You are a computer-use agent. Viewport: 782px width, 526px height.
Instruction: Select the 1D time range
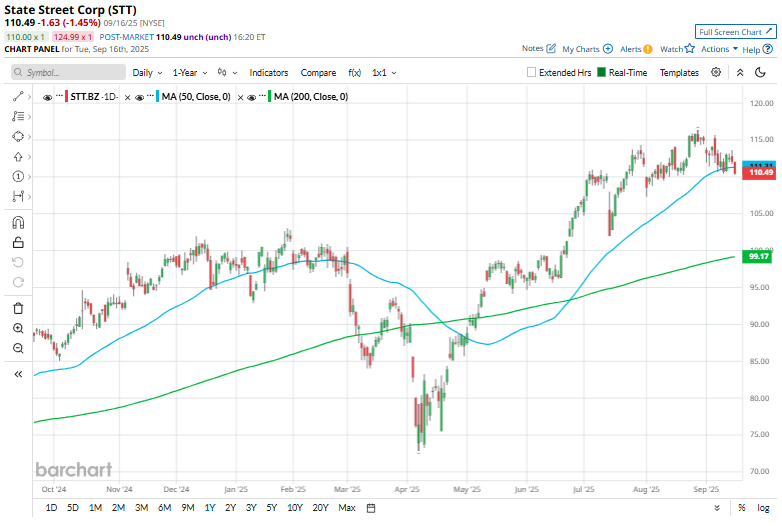[x=51, y=508]
